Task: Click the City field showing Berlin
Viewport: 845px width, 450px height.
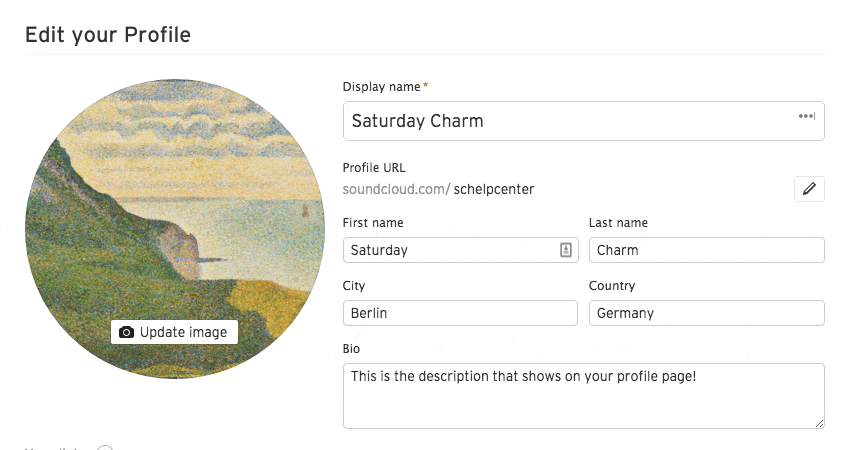Action: [460, 313]
